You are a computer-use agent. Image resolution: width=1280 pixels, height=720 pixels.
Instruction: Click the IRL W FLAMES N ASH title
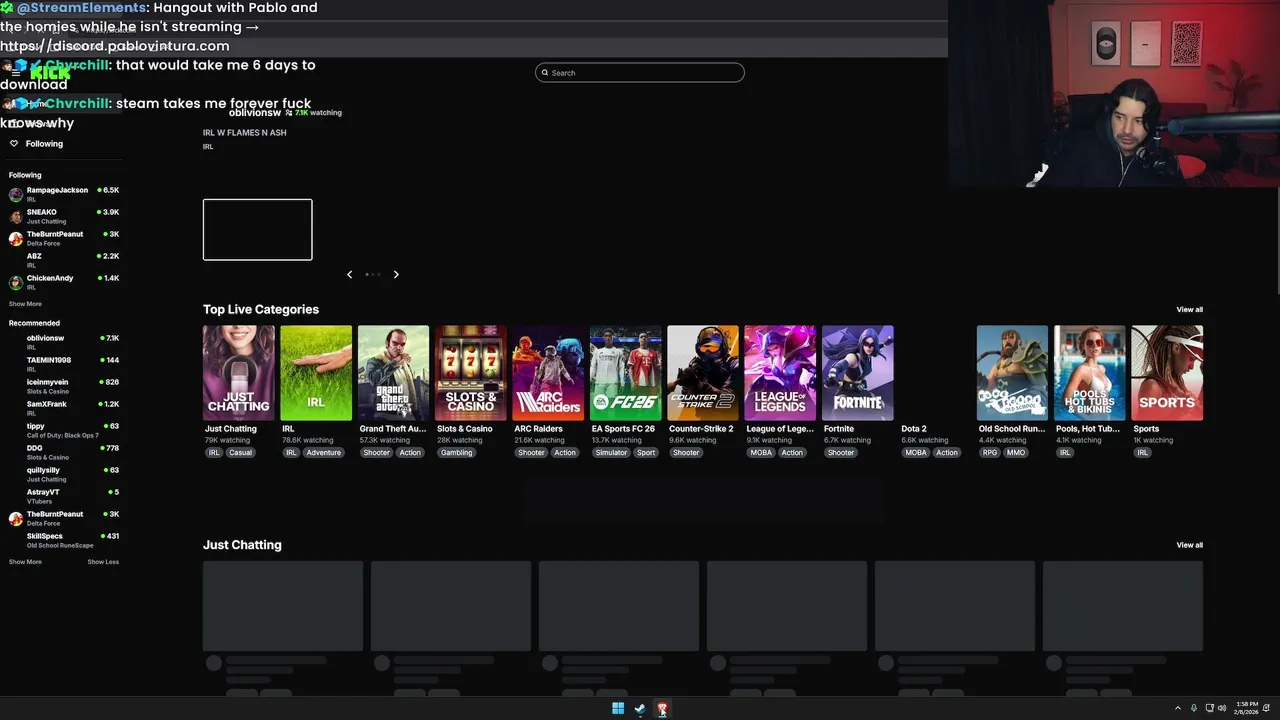(x=245, y=133)
